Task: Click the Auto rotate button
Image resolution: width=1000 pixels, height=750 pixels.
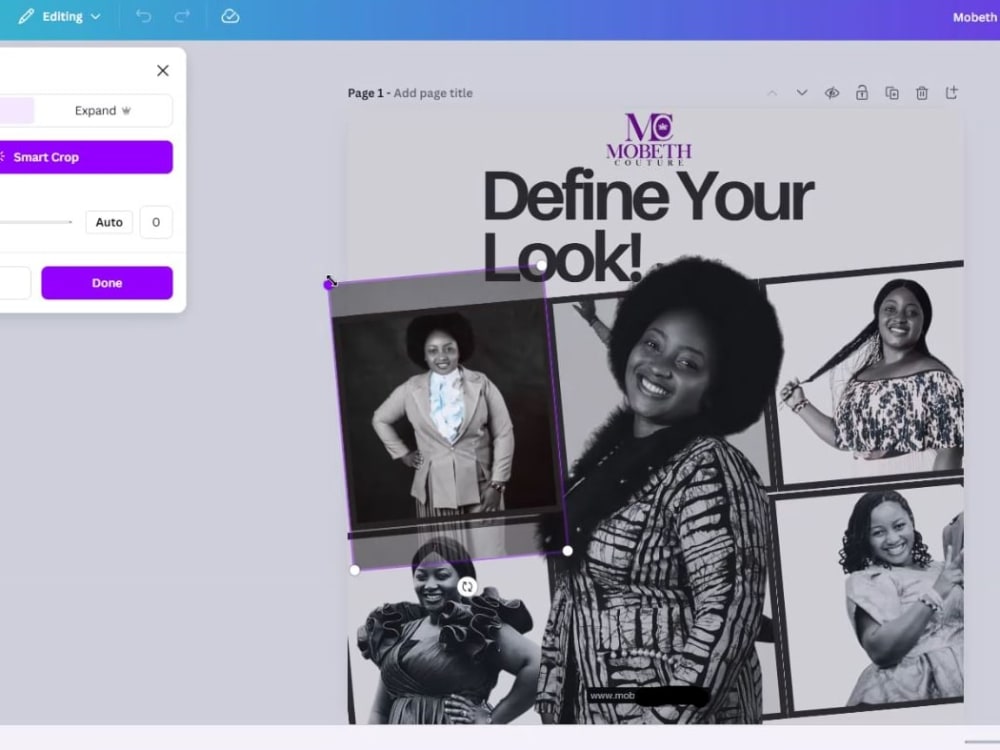Action: pyautogui.click(x=109, y=222)
